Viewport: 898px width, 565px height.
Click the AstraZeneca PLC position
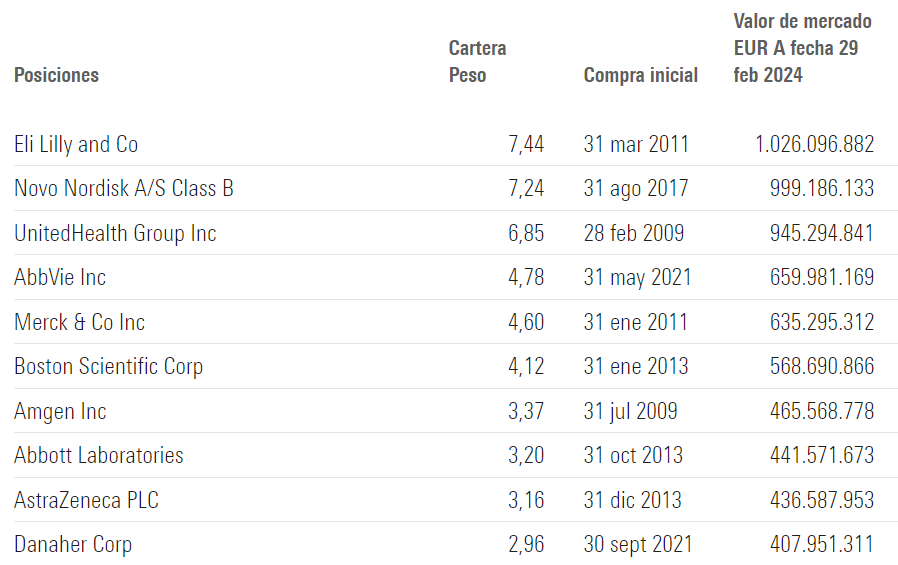coord(86,500)
